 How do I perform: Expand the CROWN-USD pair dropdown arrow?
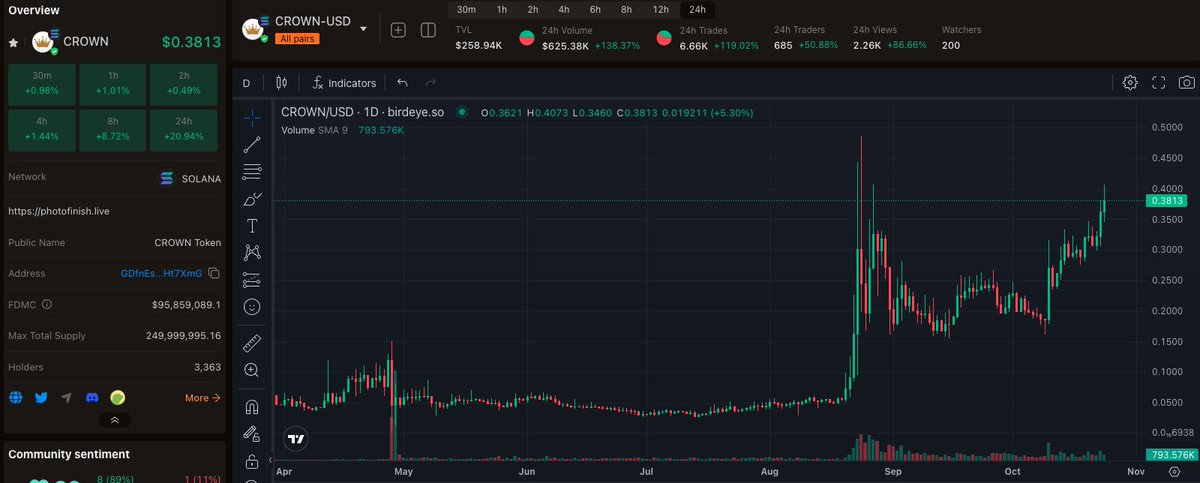tap(363, 28)
